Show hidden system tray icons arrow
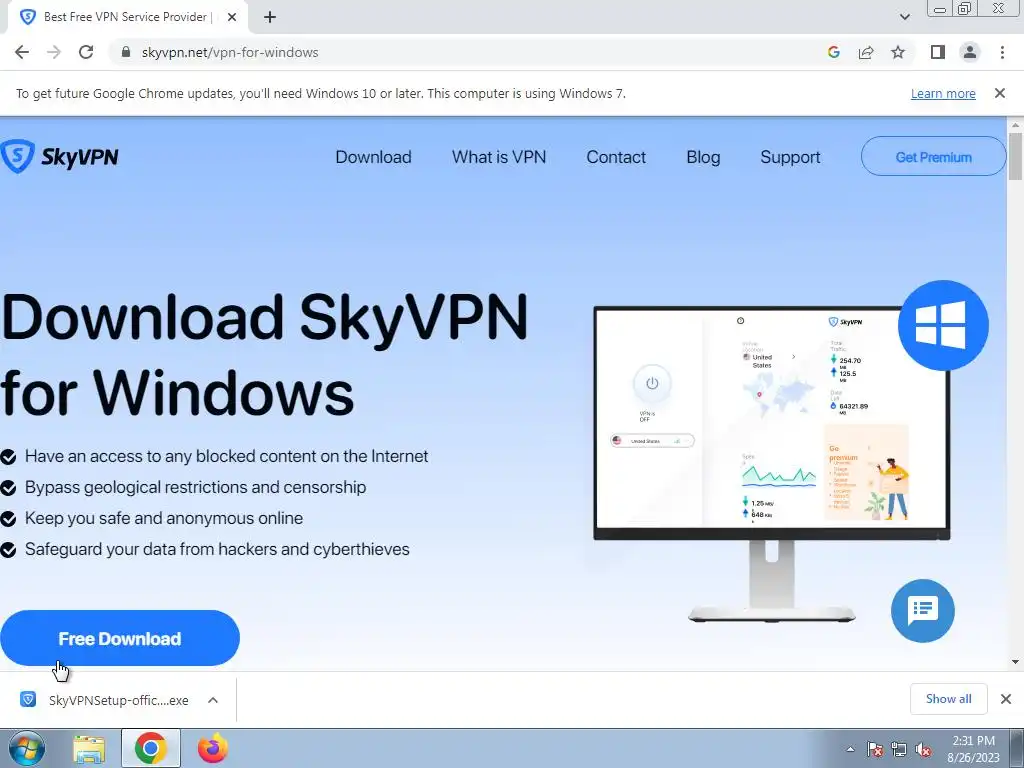 tap(850, 749)
